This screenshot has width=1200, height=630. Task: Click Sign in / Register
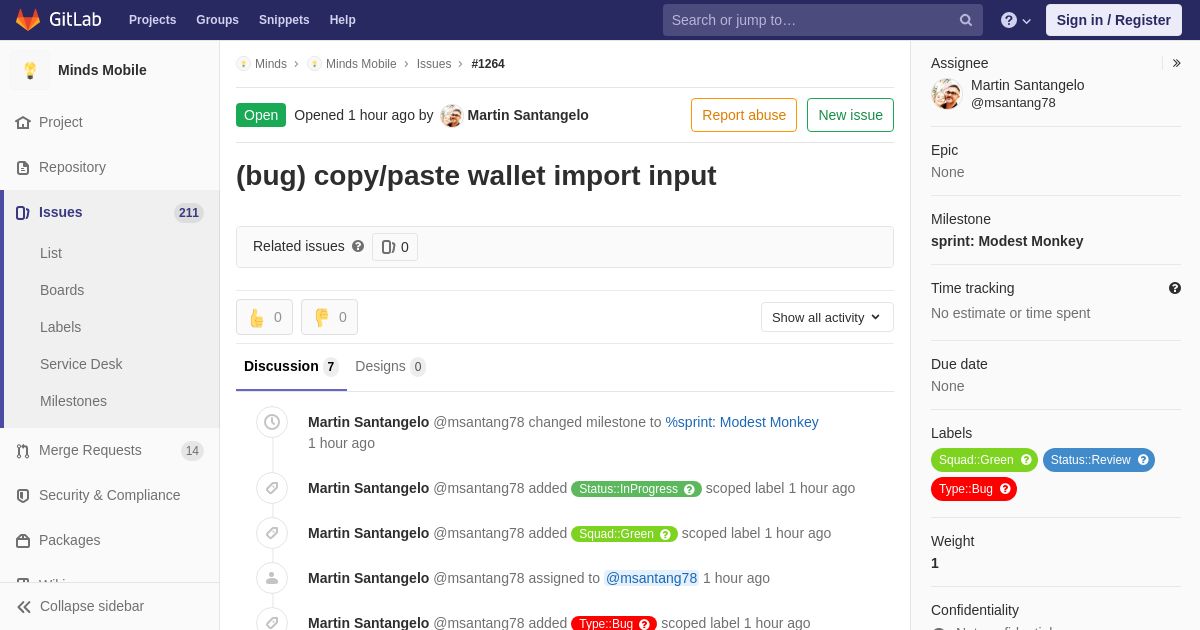[1113, 20]
